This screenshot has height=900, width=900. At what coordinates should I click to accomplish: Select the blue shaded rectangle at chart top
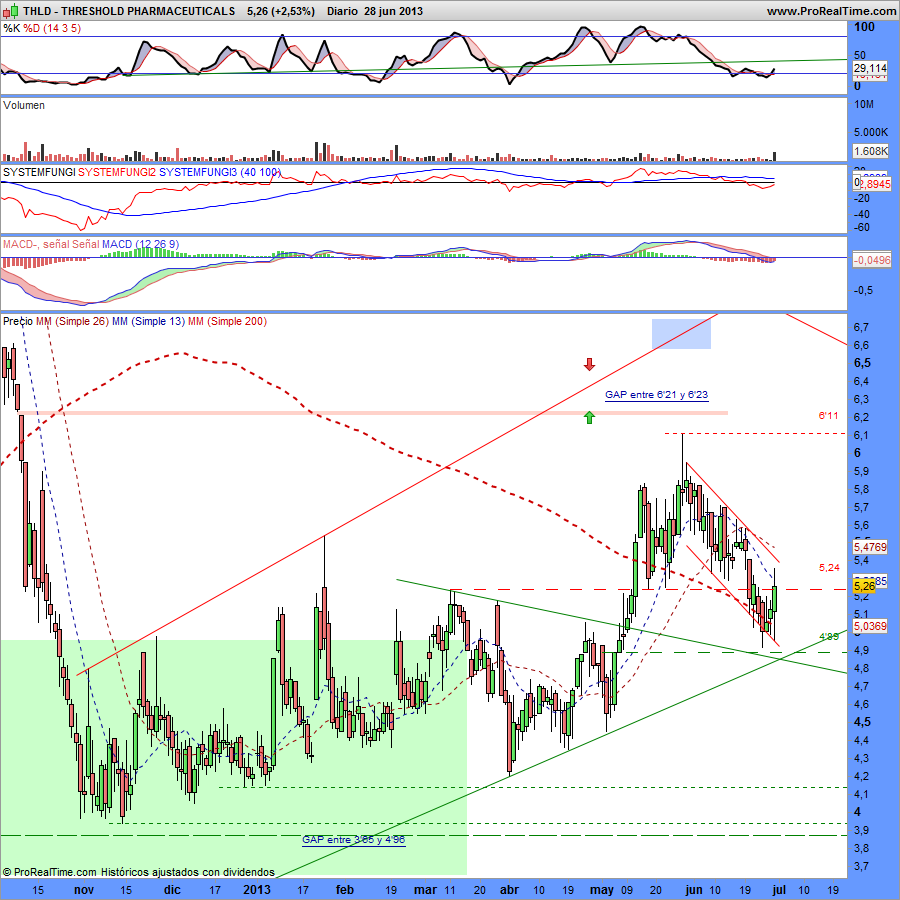click(x=681, y=333)
